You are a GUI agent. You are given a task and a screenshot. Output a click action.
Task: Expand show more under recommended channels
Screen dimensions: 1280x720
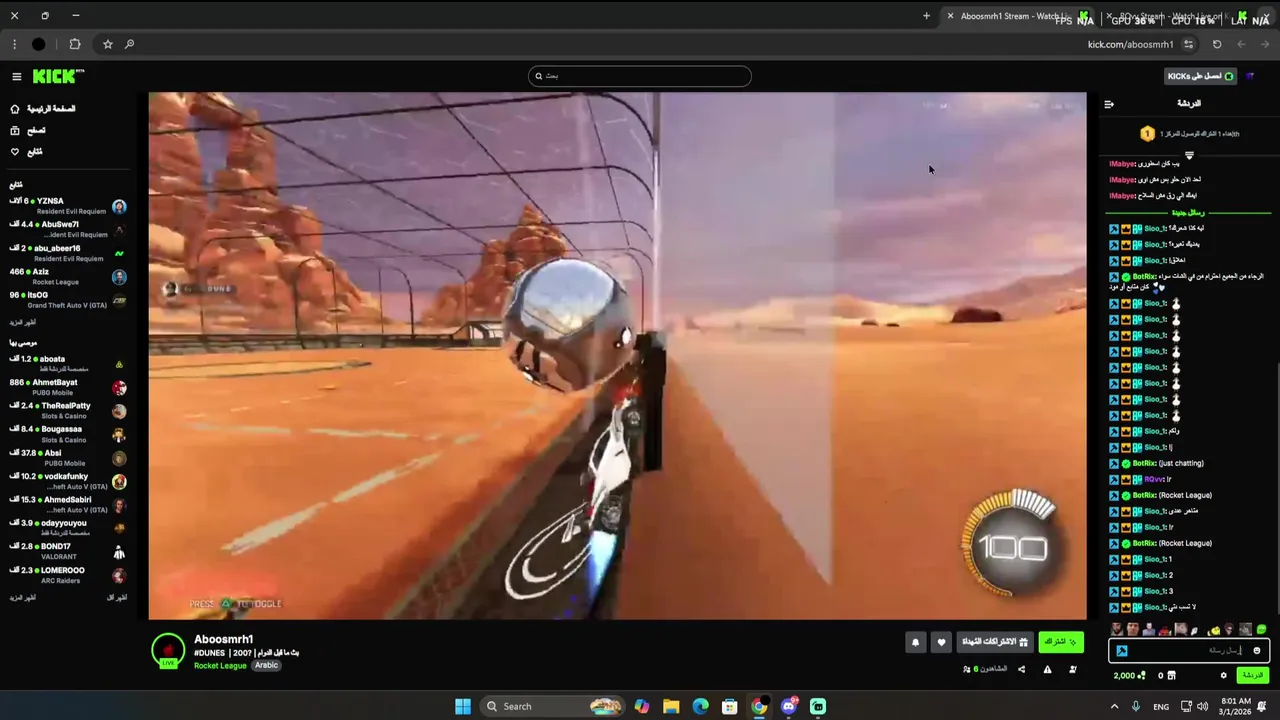coord(23,598)
